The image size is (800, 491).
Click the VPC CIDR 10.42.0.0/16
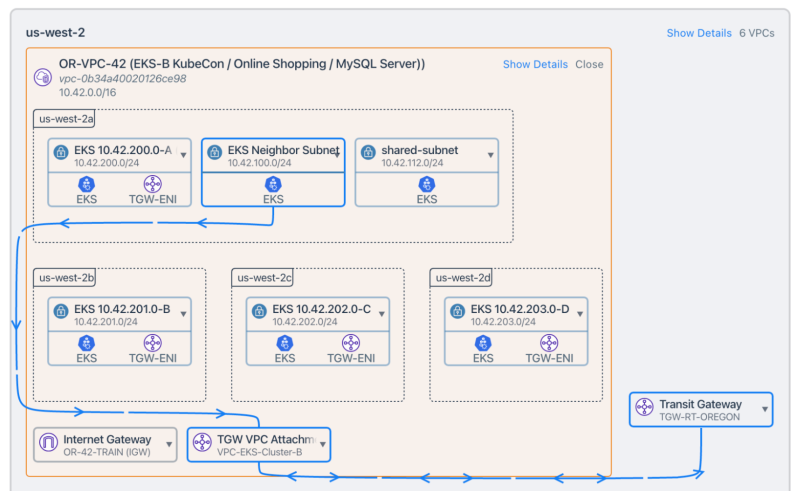87,92
